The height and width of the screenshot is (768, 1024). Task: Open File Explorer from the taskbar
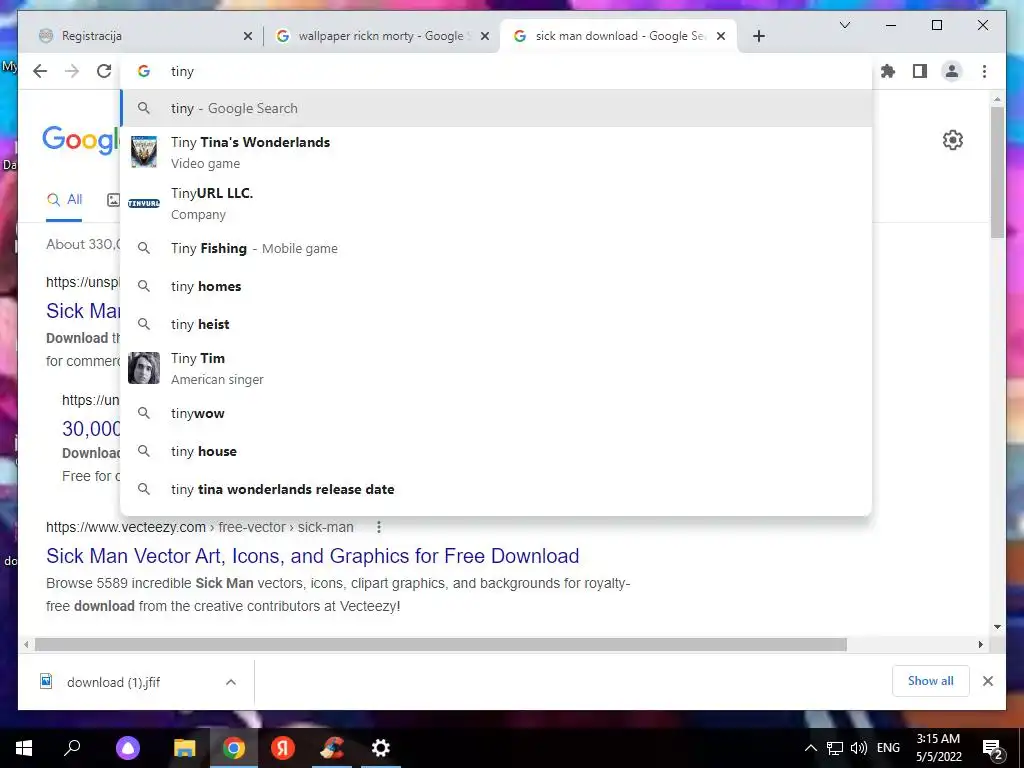(185, 748)
